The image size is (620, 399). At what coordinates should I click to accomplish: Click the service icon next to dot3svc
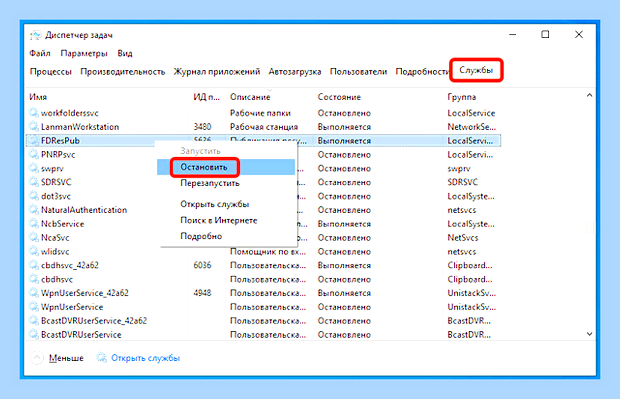pyautogui.click(x=34, y=196)
